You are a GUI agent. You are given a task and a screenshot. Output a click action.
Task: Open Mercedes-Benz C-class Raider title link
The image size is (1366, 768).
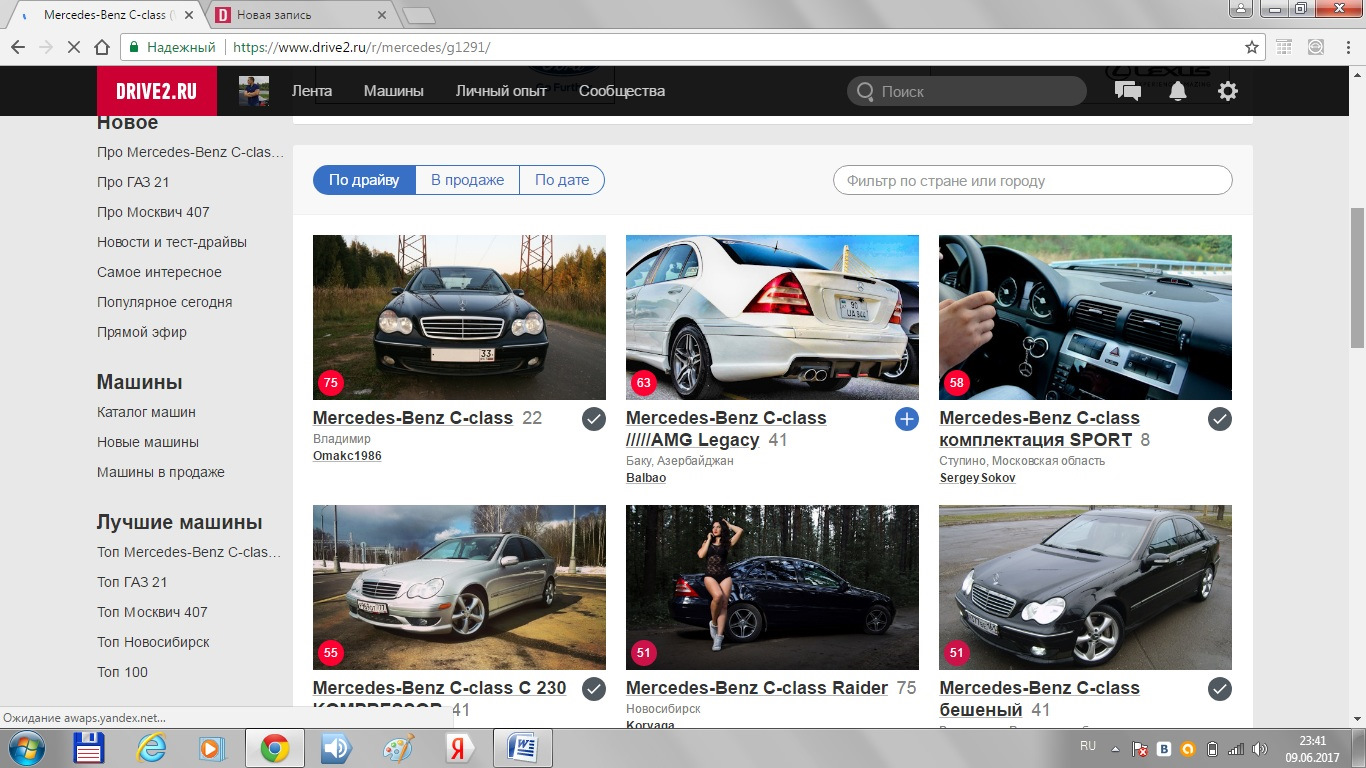click(757, 688)
